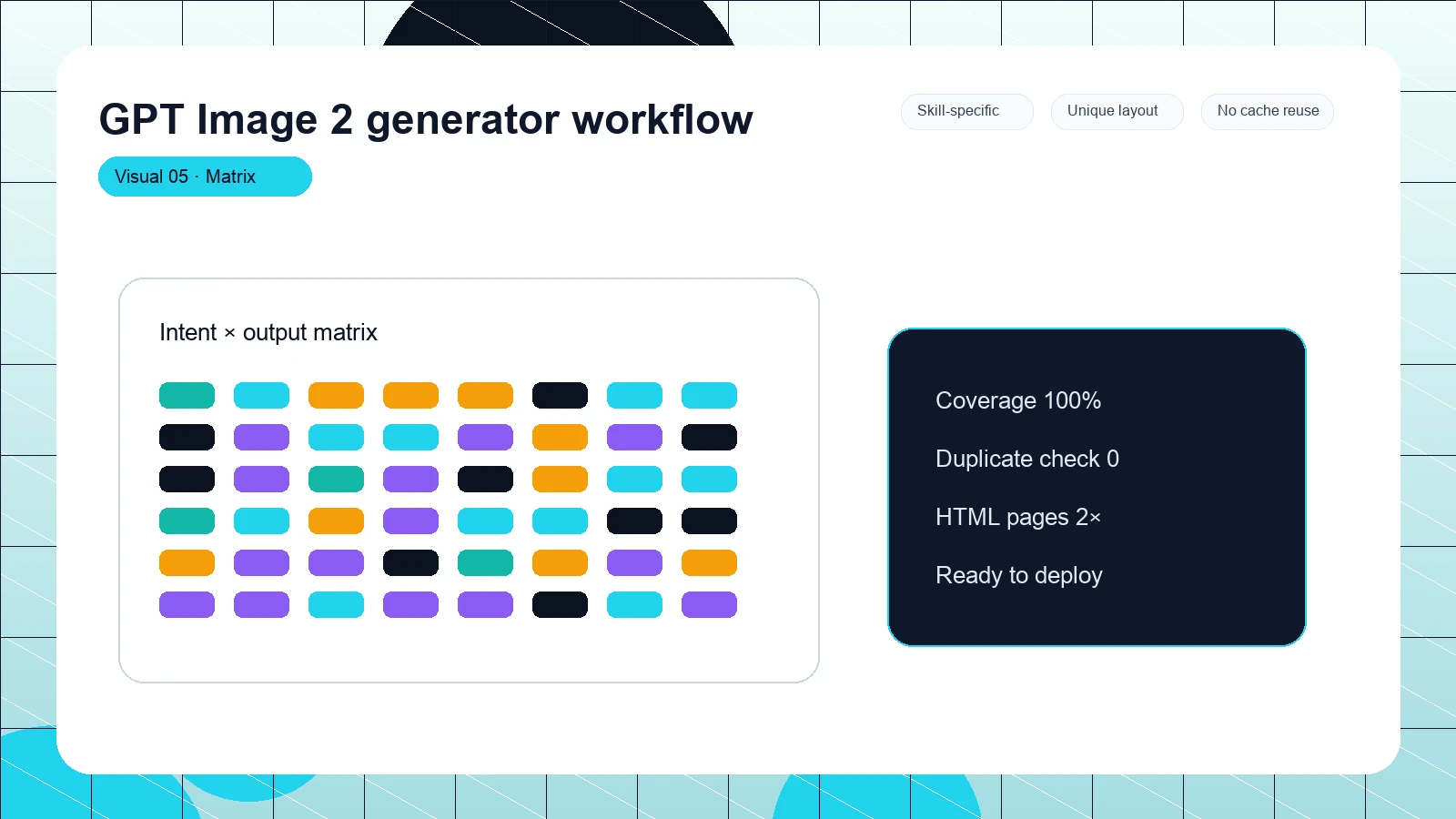Click the Intent × output matrix heading
This screenshot has height=819, width=1456.
[x=268, y=332]
